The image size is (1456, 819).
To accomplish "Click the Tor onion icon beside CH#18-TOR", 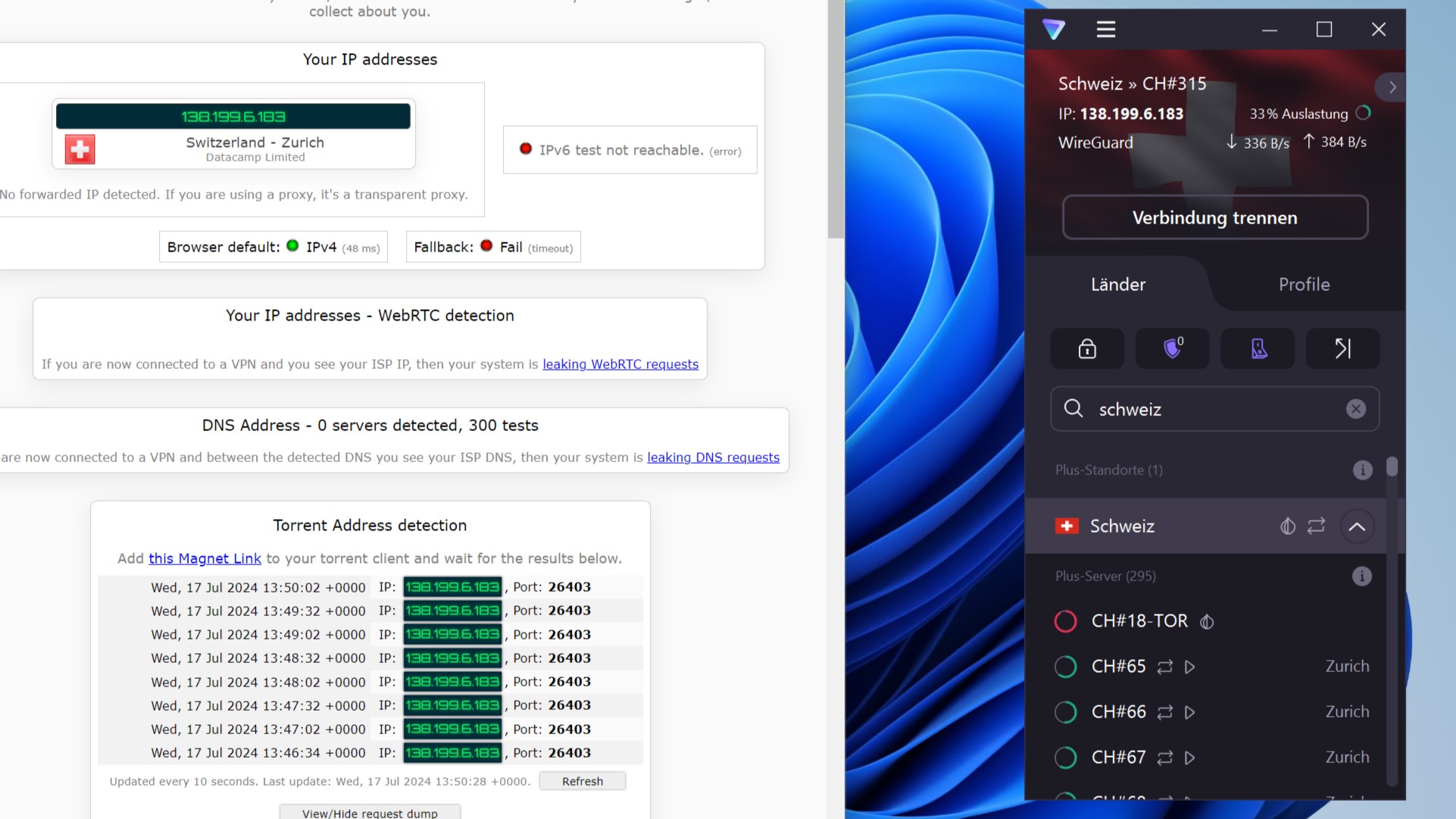I will tap(1207, 622).
